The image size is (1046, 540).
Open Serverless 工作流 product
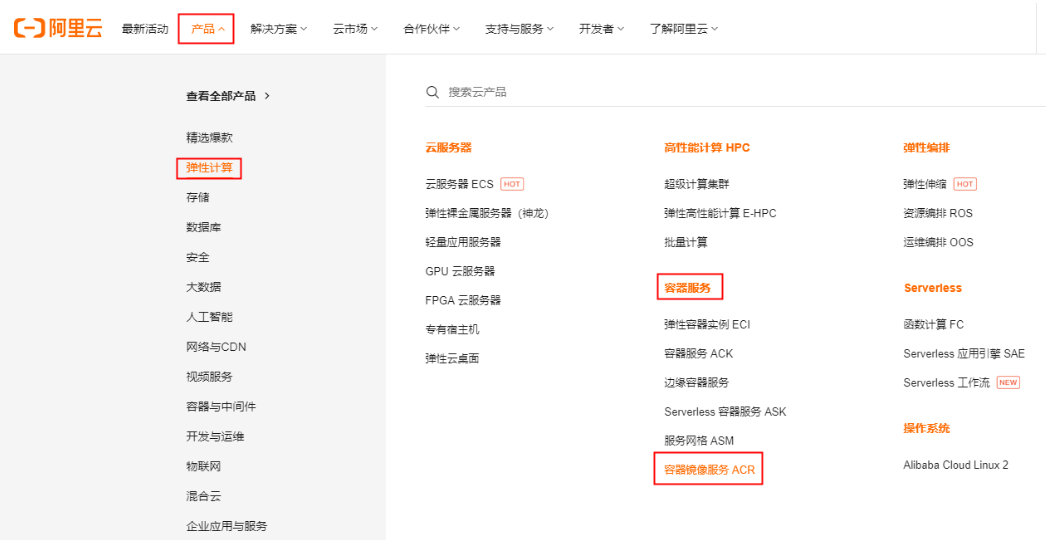947,383
